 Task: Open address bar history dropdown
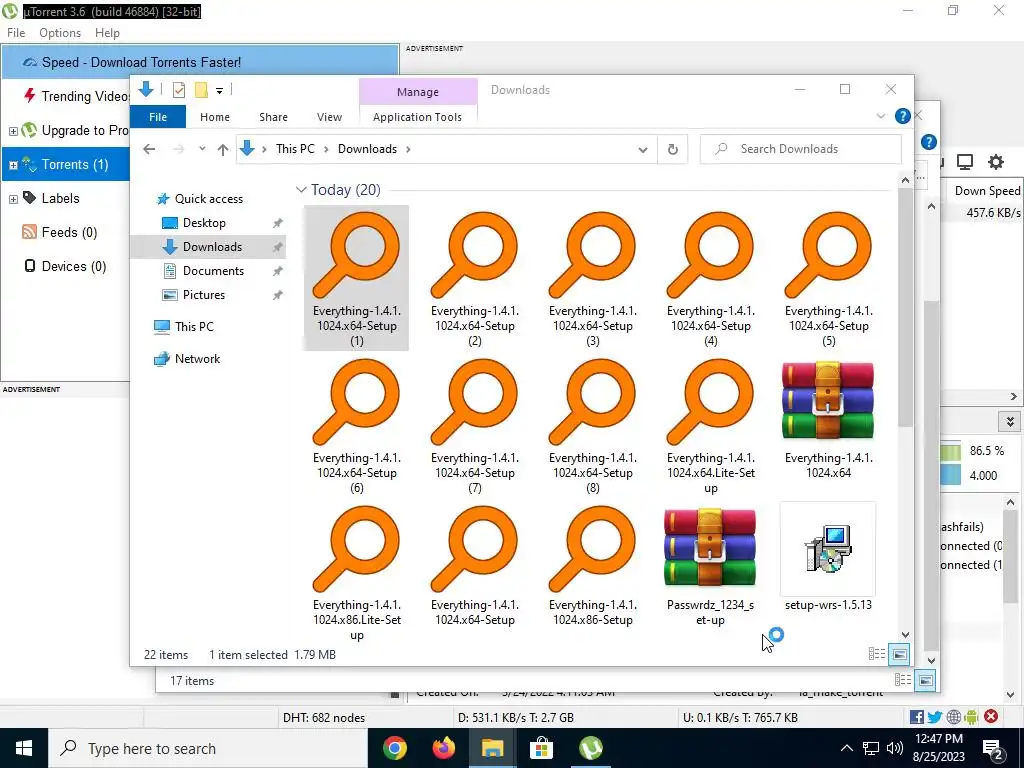(x=643, y=150)
